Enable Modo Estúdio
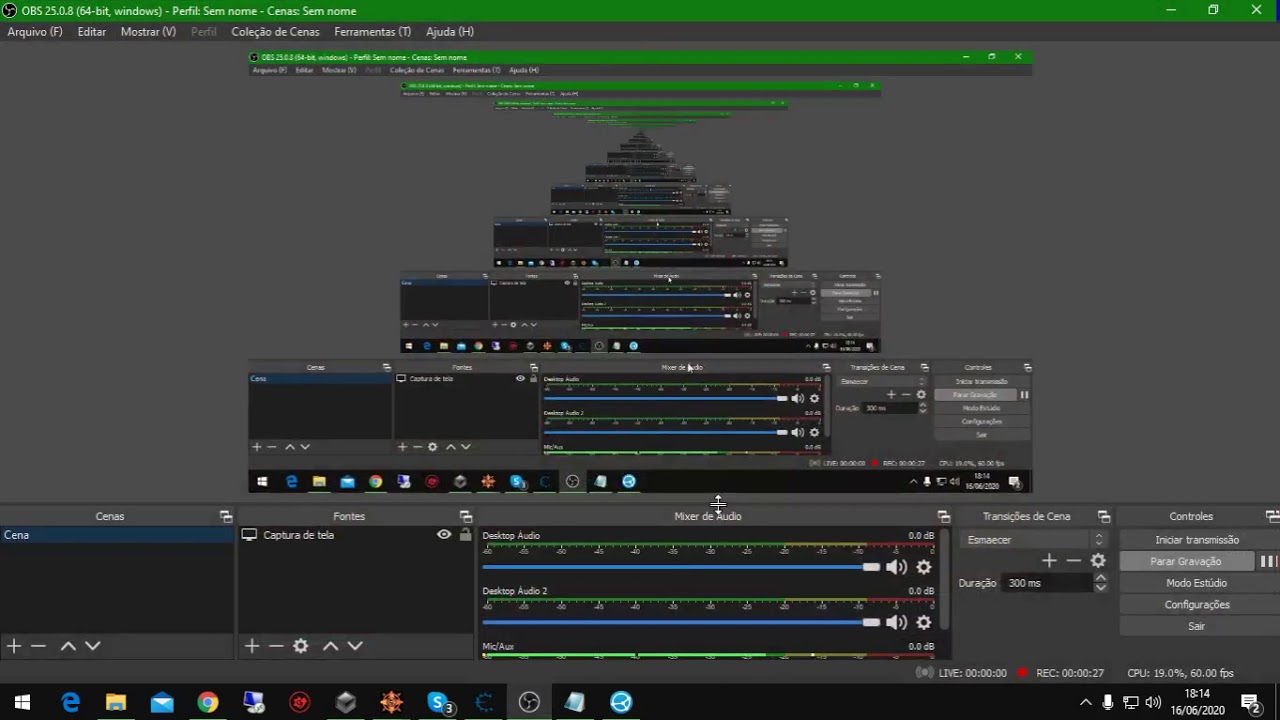1280x720 pixels. 1197,583
